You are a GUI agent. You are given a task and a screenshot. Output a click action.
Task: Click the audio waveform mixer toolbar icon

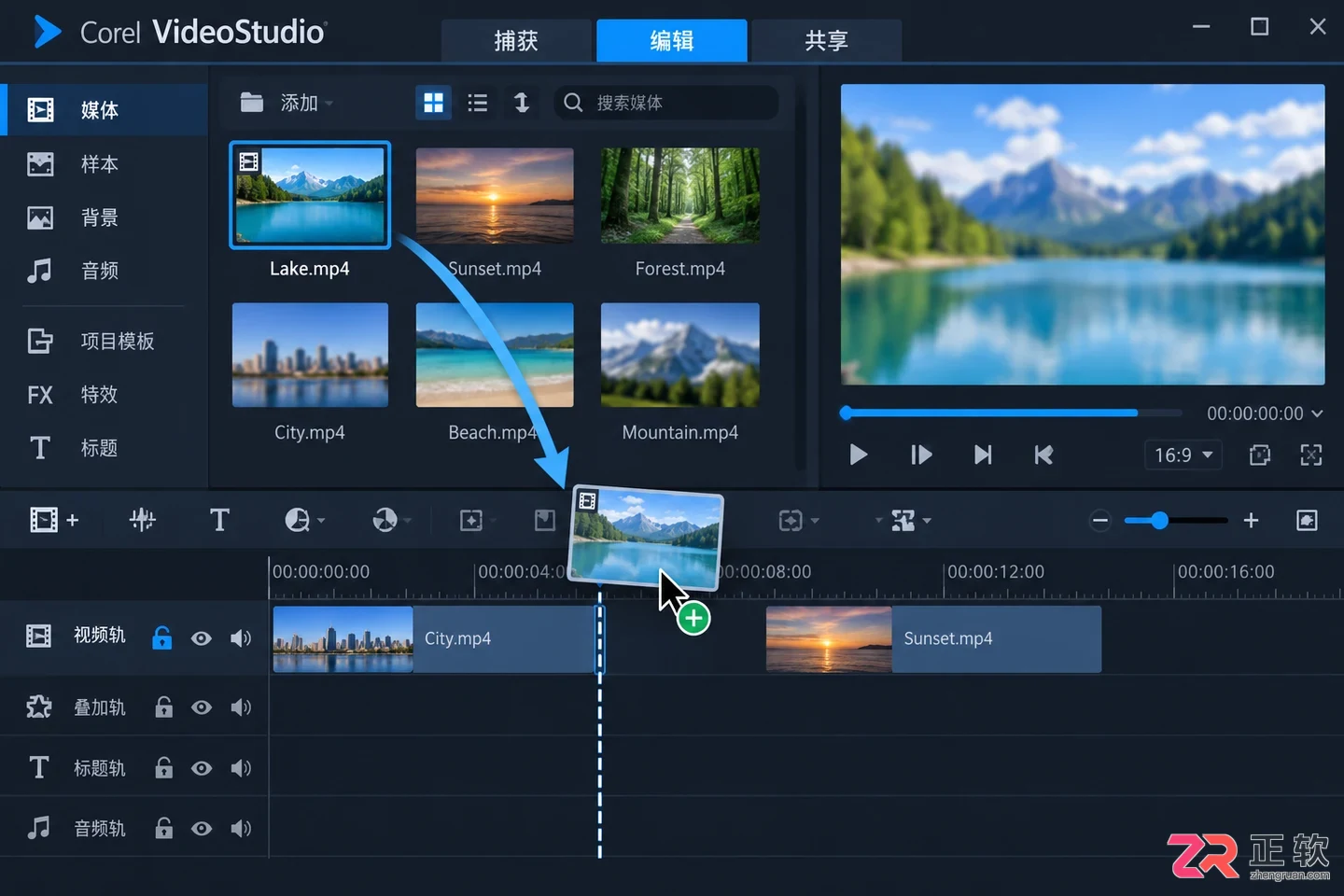point(142,520)
